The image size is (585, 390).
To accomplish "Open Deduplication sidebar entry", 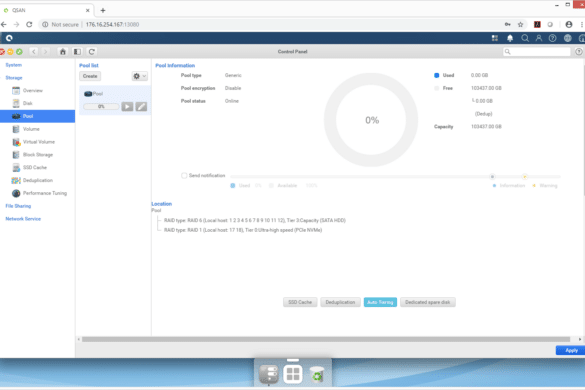I will coord(38,180).
